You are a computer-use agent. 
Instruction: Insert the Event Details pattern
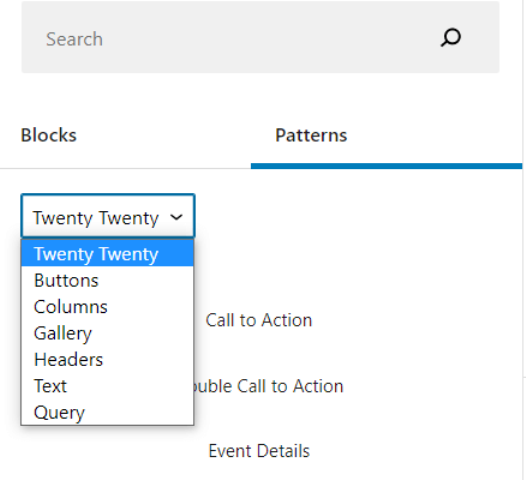259,451
